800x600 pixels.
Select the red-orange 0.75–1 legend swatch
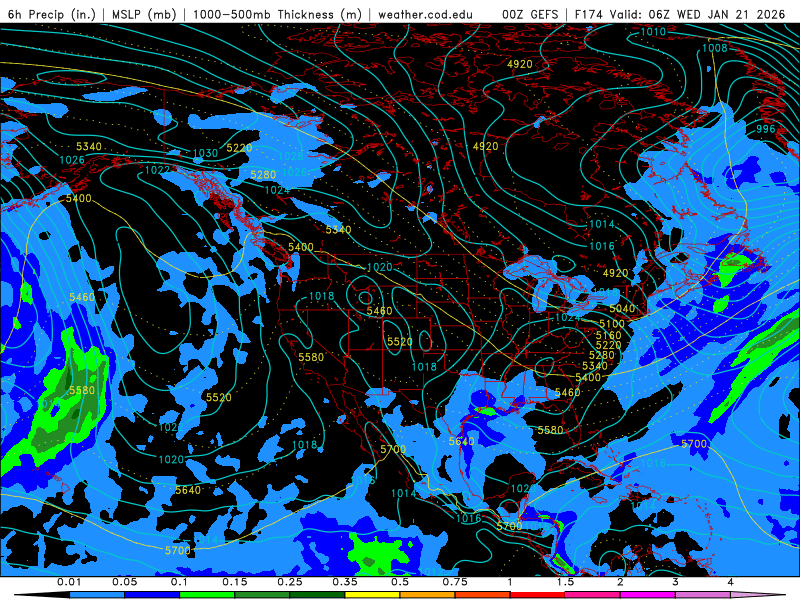tap(483, 595)
